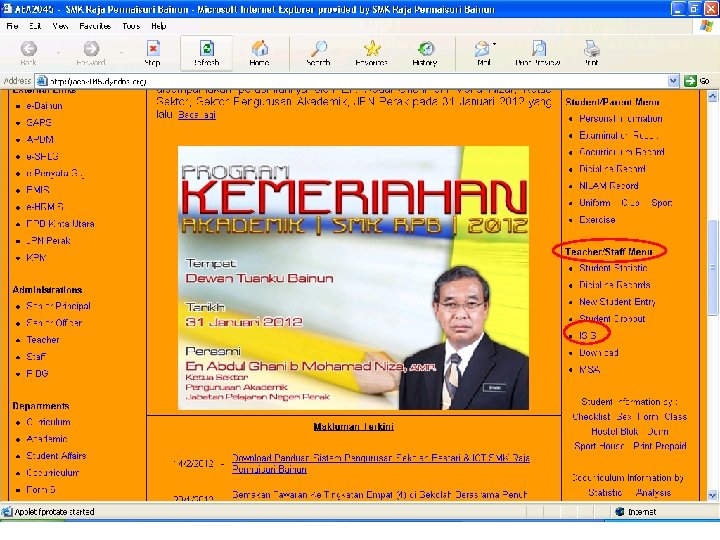Click the Kemeriahan Akademik program banner image
The width and height of the screenshot is (720, 540).
click(353, 278)
